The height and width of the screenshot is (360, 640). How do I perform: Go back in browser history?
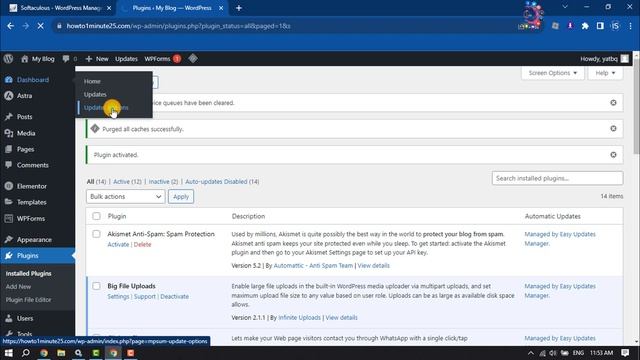click(11, 26)
